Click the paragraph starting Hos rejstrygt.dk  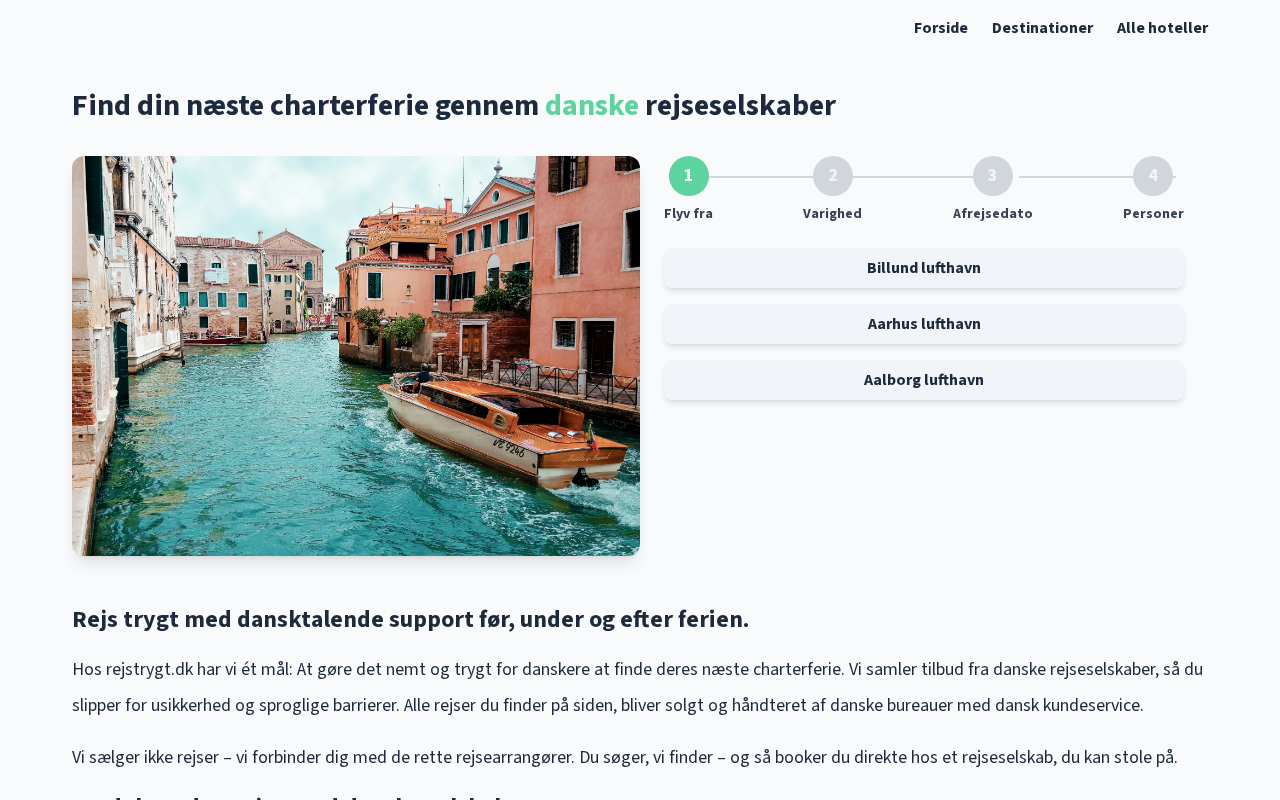click(637, 687)
